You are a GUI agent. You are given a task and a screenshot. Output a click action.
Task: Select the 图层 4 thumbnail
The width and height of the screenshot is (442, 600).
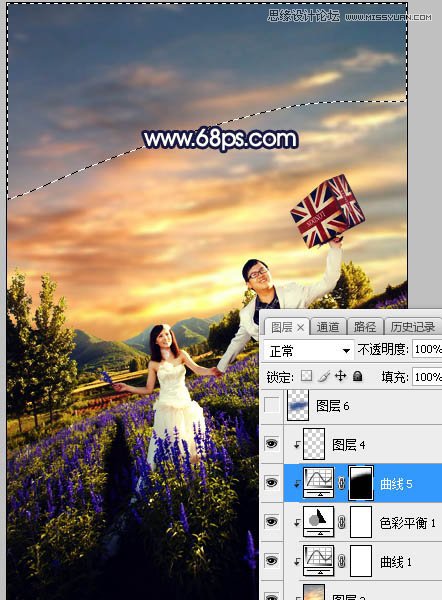(314, 444)
